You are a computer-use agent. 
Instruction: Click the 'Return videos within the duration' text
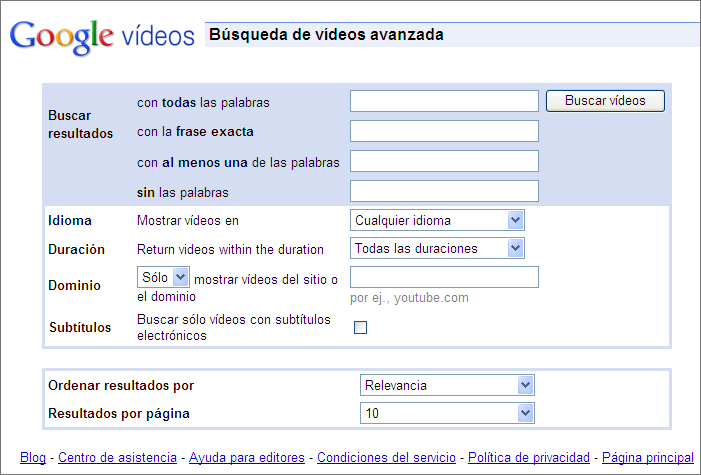click(230, 249)
